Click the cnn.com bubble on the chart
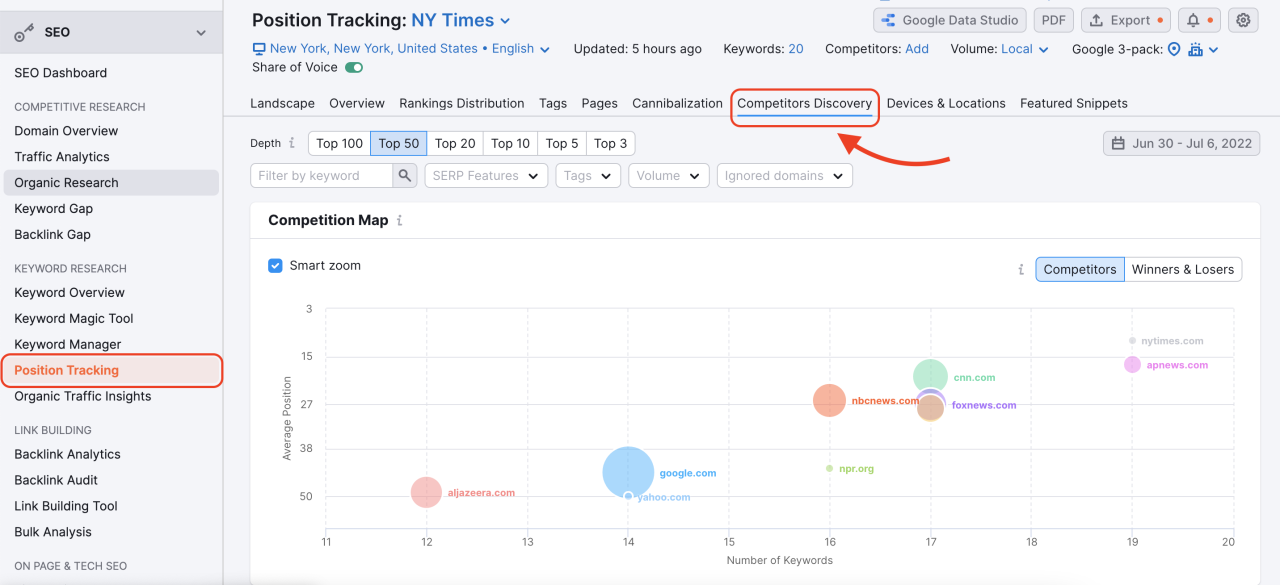Image resolution: width=1280 pixels, height=585 pixels. click(x=930, y=376)
